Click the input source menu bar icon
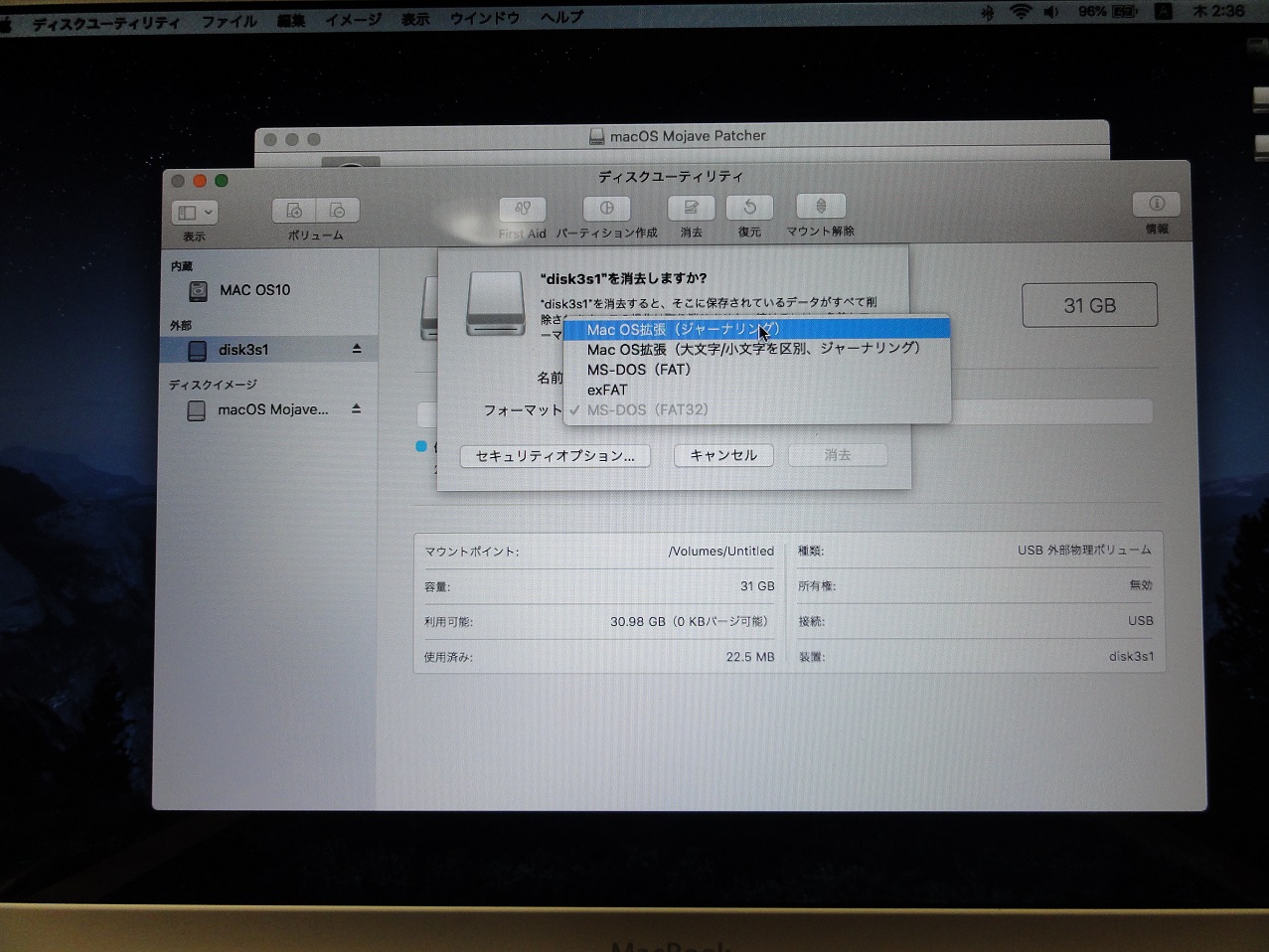1269x952 pixels. (1164, 12)
